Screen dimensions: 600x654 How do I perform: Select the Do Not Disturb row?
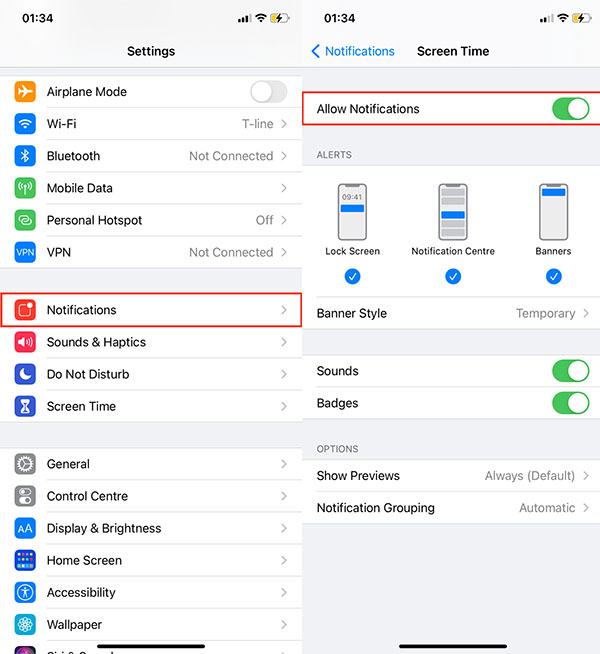point(151,374)
